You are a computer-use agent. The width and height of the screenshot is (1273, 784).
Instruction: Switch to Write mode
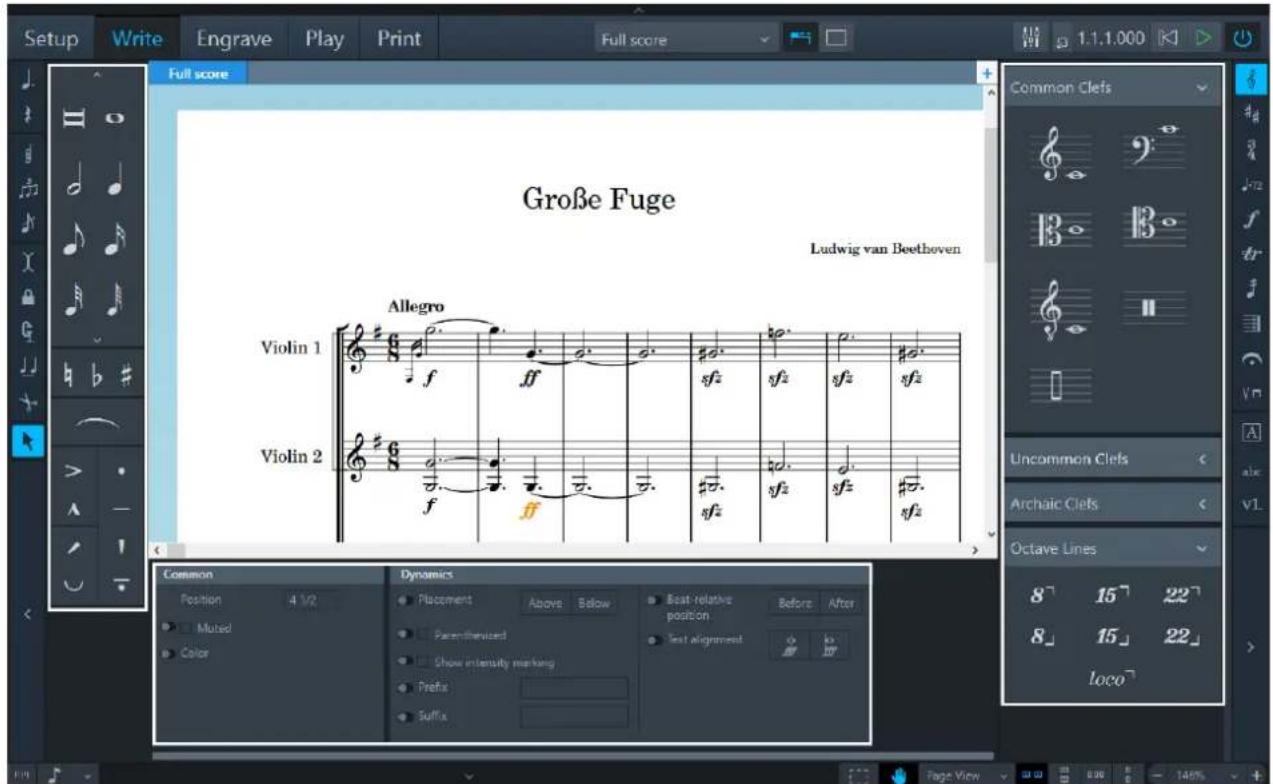[137, 40]
